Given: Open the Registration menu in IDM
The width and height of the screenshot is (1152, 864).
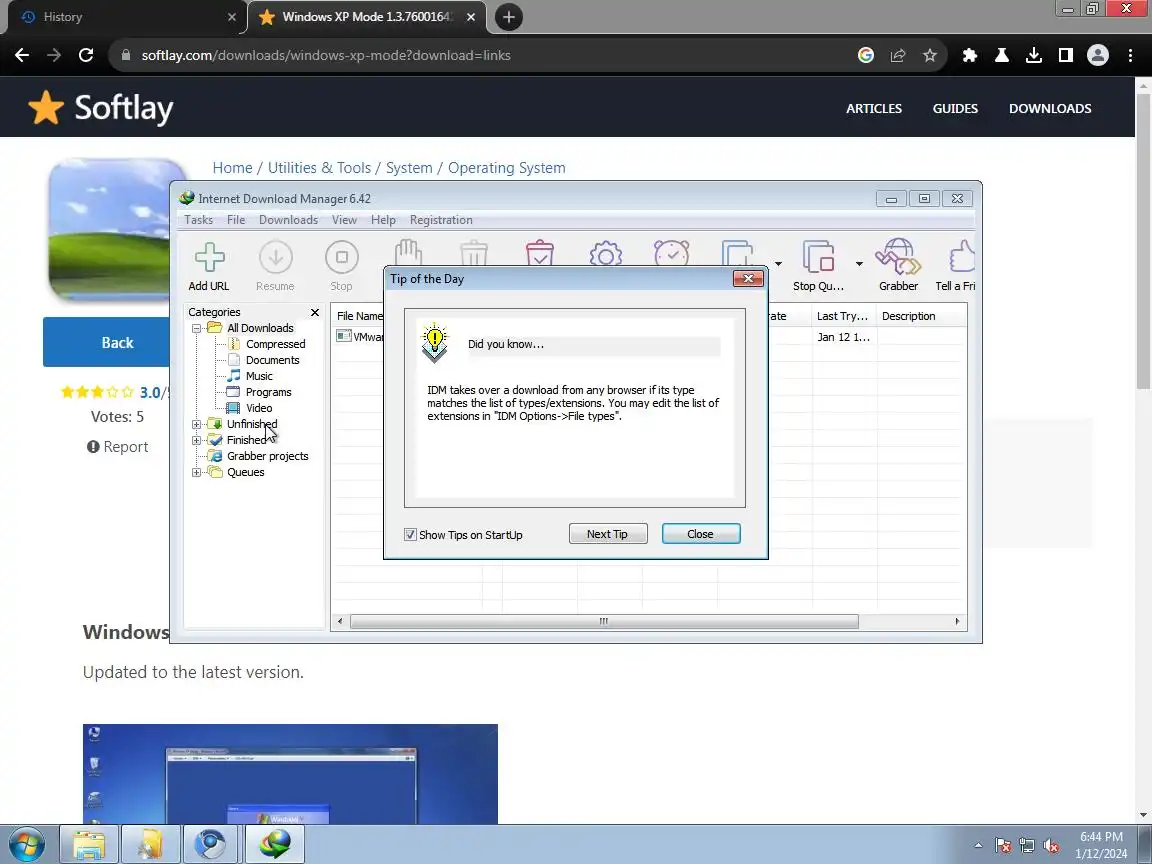Looking at the screenshot, I should tap(441, 220).
